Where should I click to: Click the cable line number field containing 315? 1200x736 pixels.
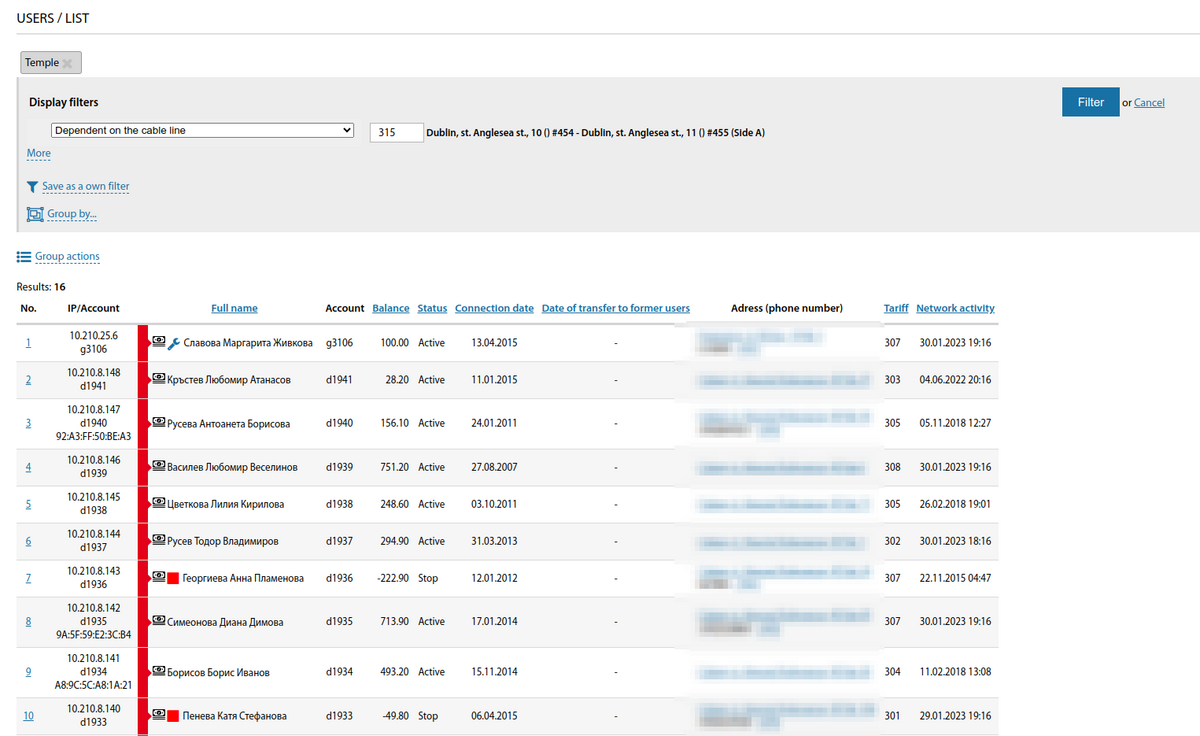coord(396,132)
